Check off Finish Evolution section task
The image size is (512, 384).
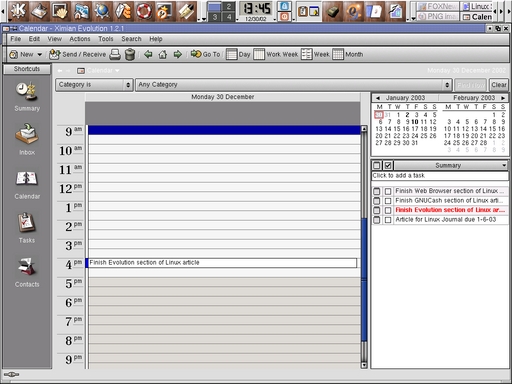pyautogui.click(x=388, y=210)
